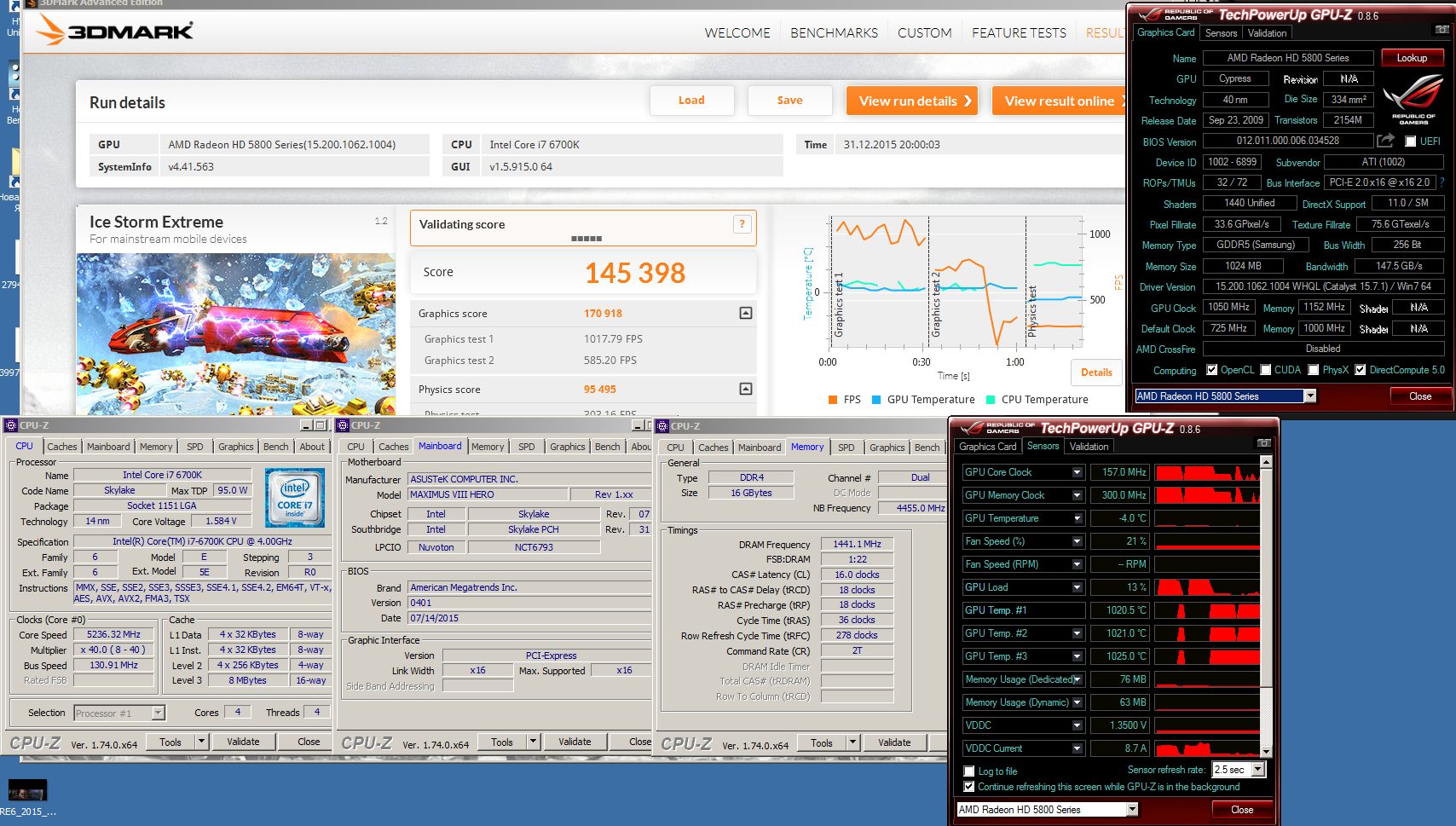
Task: Click the title bar icon of CPU-Z CPU window
Action: pyautogui.click(x=11, y=425)
